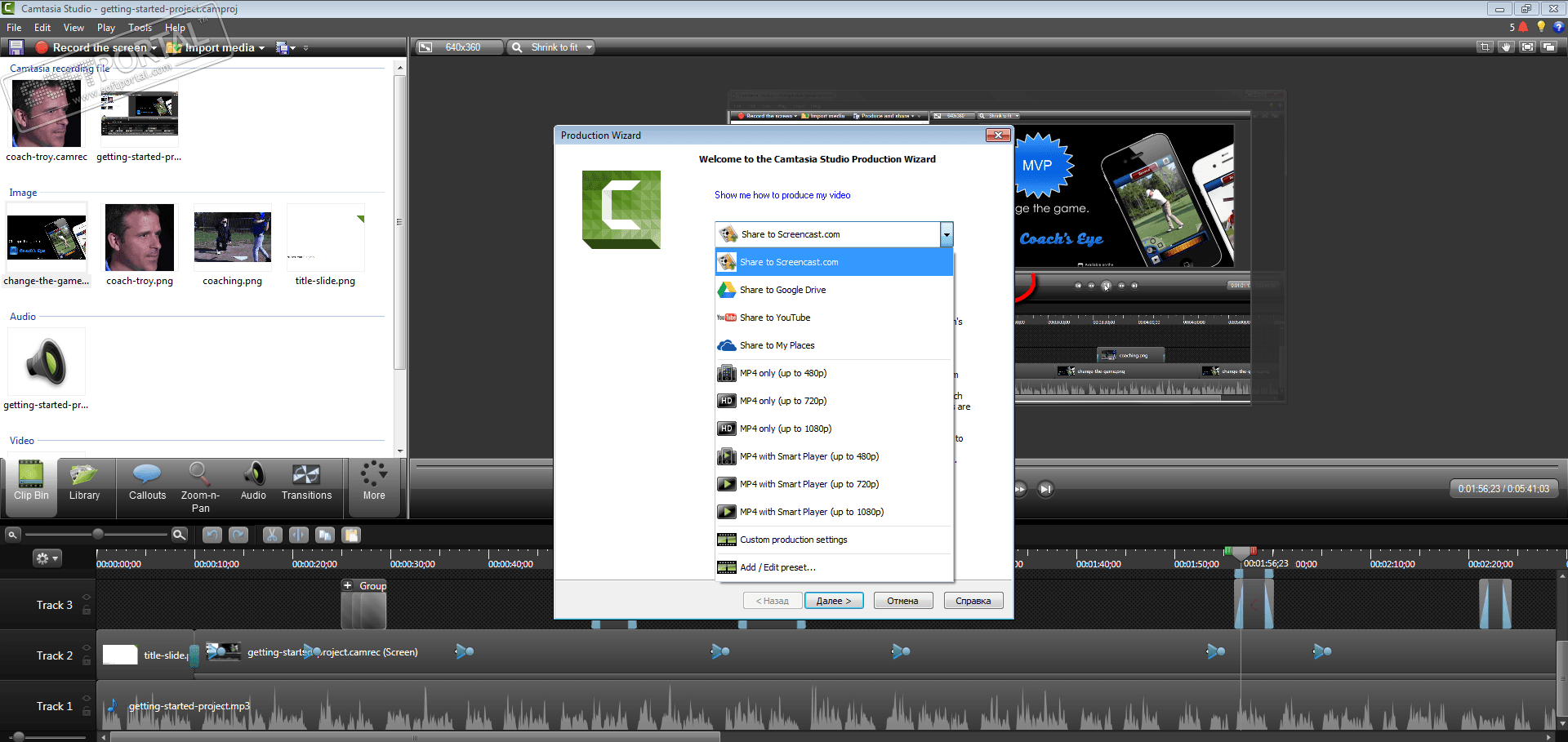Open the tips lightbulb icon
1568x742 pixels.
(x=1541, y=27)
